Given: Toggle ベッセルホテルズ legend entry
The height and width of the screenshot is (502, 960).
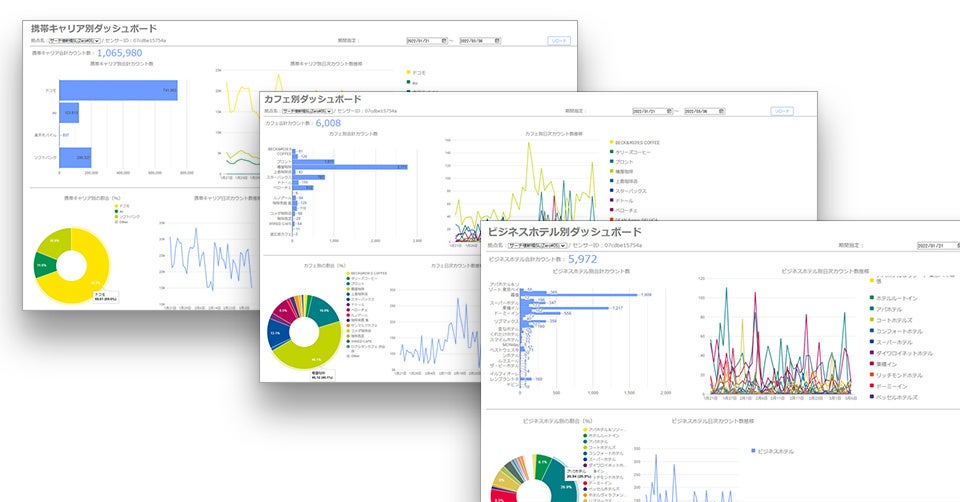Looking at the screenshot, I should [x=894, y=397].
